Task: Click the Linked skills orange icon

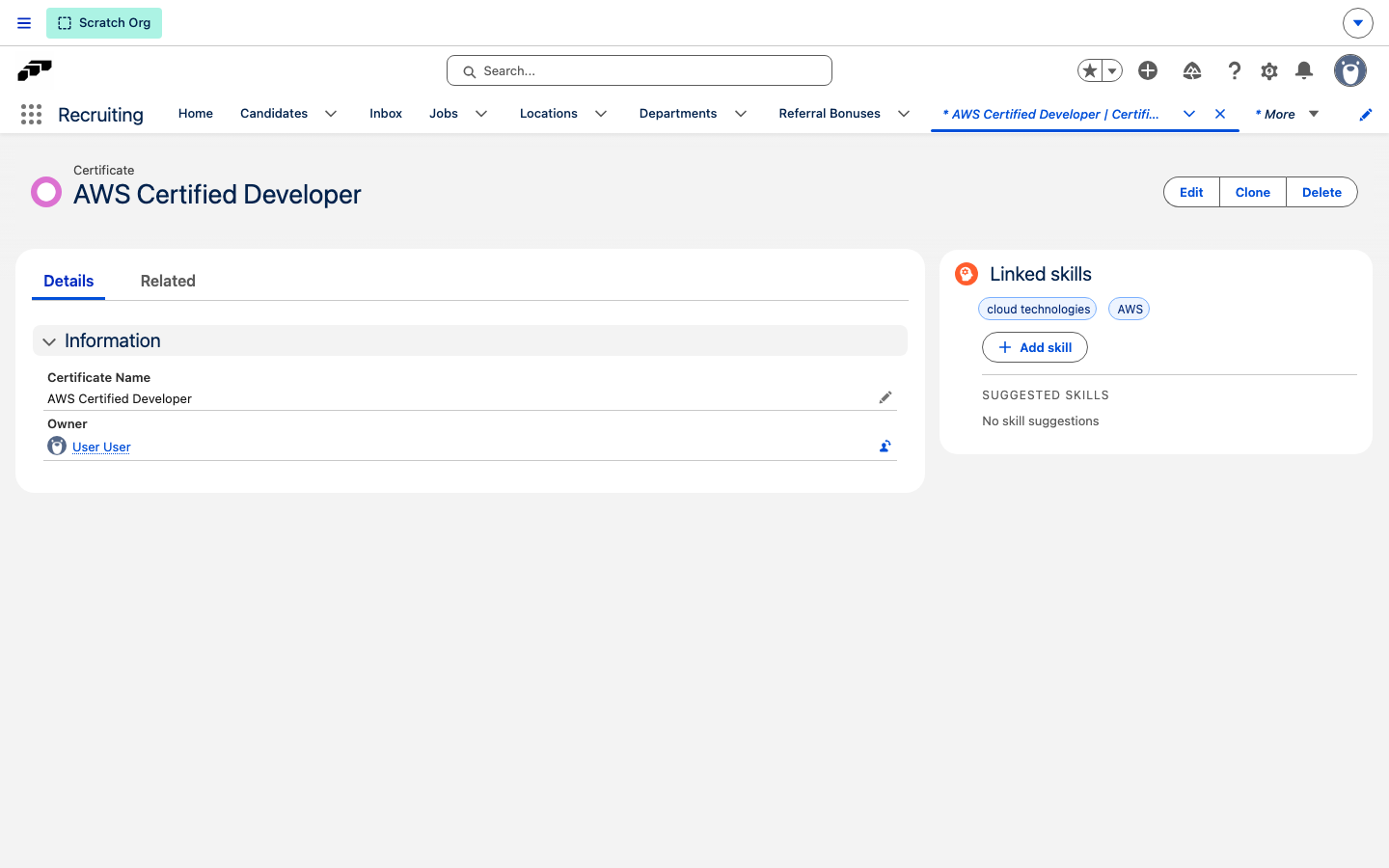Action: pos(967,274)
